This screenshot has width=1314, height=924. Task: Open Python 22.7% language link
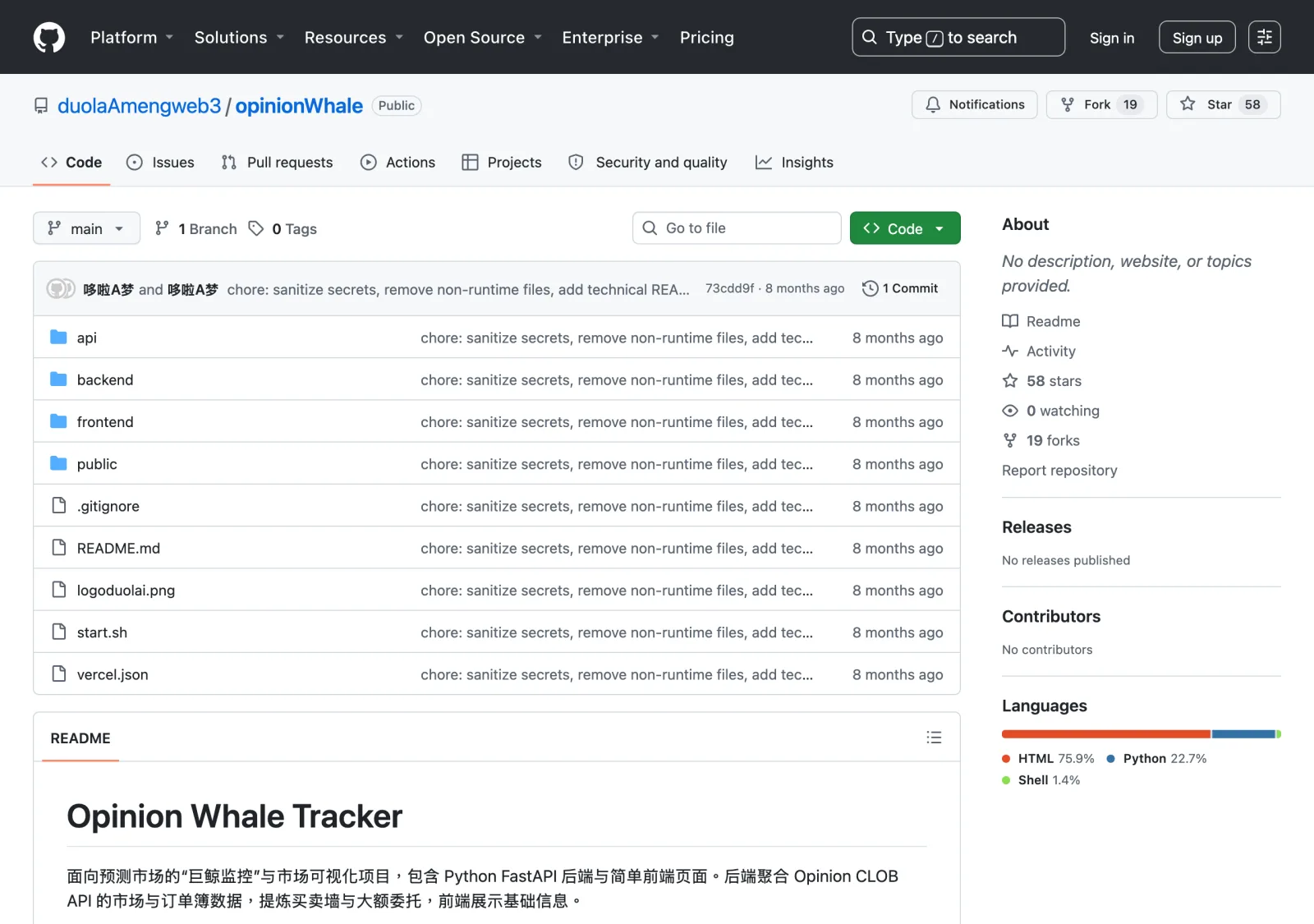pos(1157,758)
